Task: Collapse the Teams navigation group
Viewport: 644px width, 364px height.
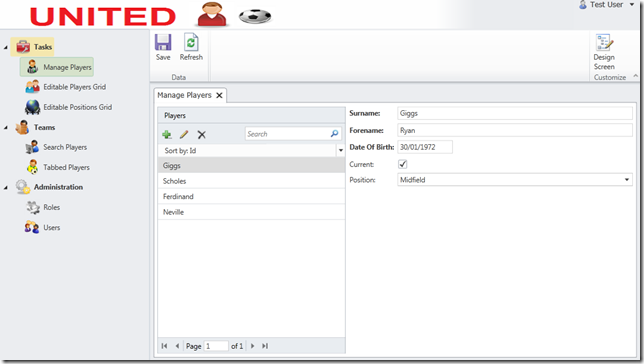Action: pyautogui.click(x=6, y=128)
